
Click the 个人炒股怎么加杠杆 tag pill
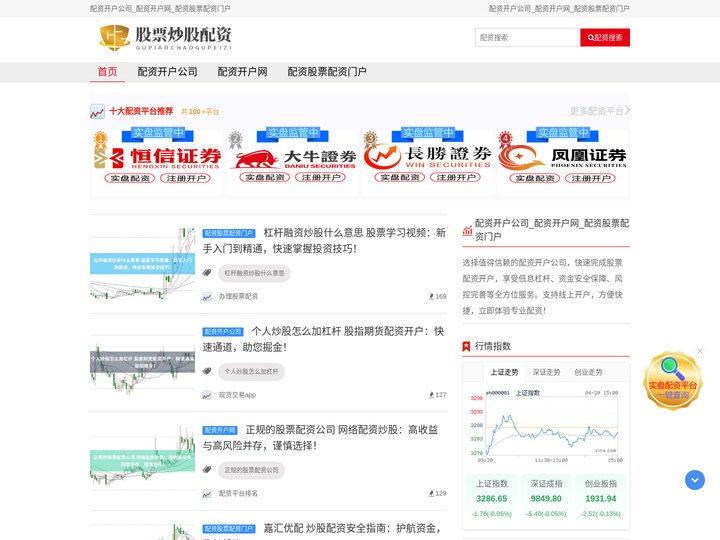[251, 372]
